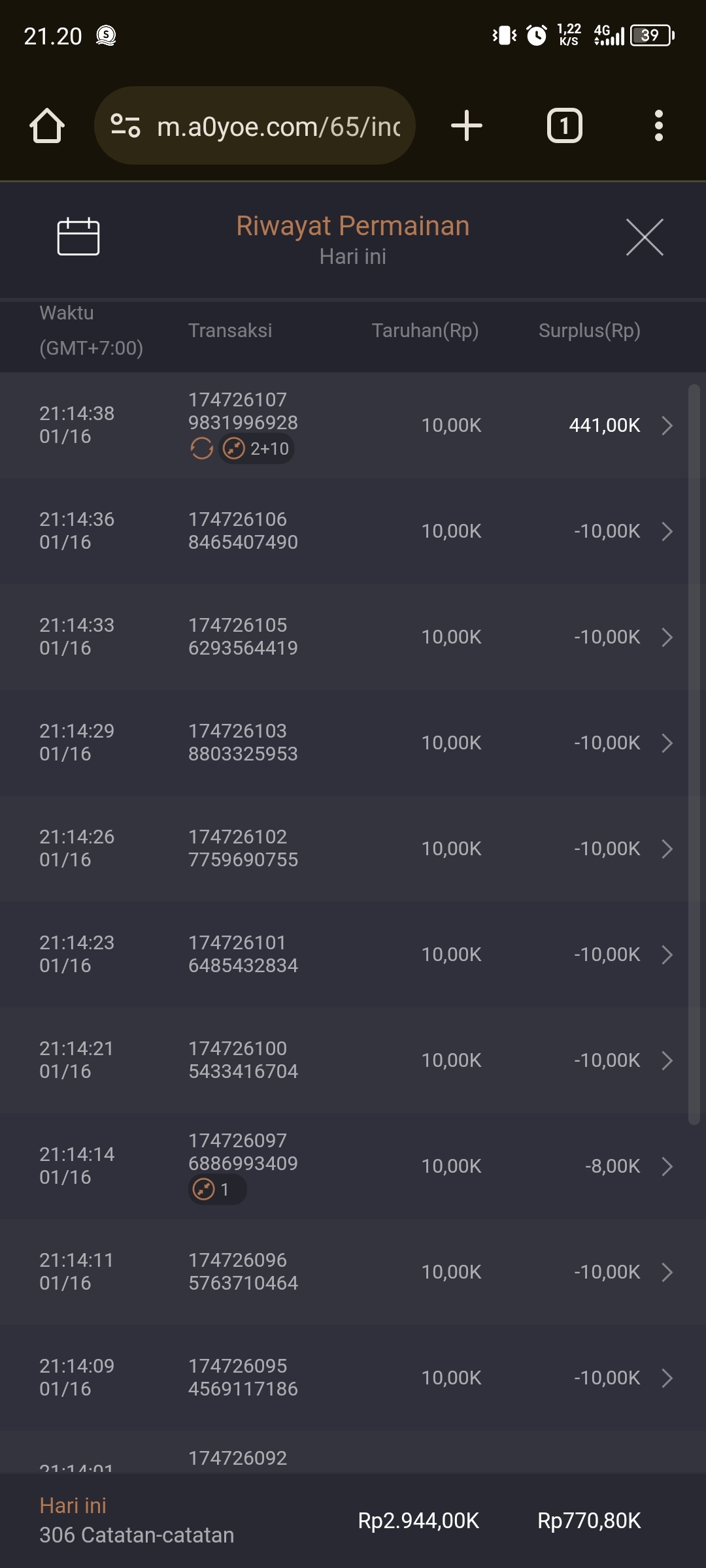Tap the bonus badge labeled 1

pyautogui.click(x=217, y=1190)
